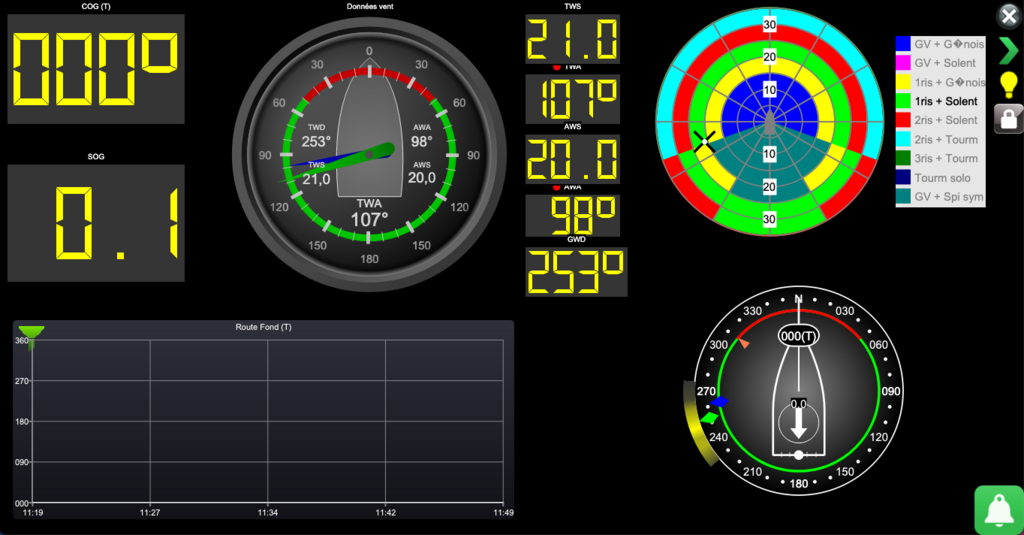Click the TWA 107° digital display

coord(573,99)
